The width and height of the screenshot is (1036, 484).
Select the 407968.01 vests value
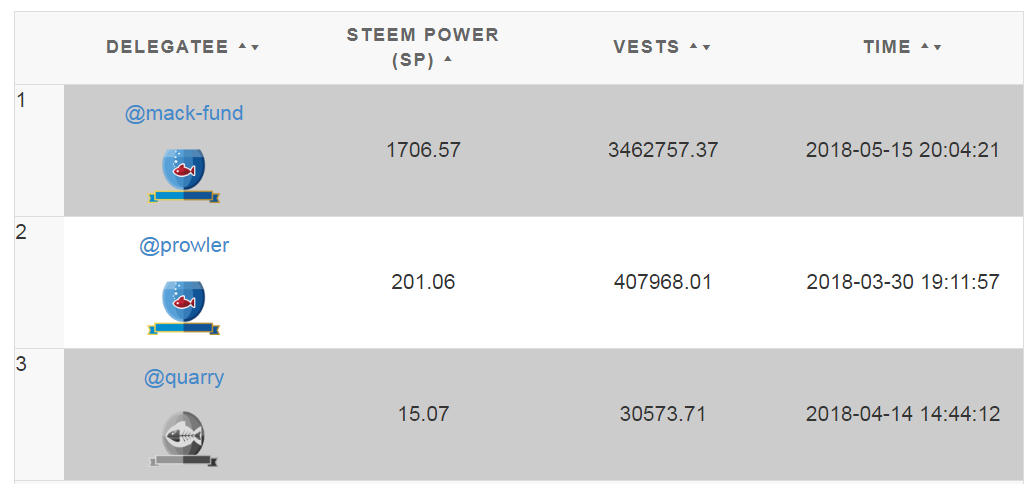[x=663, y=283]
